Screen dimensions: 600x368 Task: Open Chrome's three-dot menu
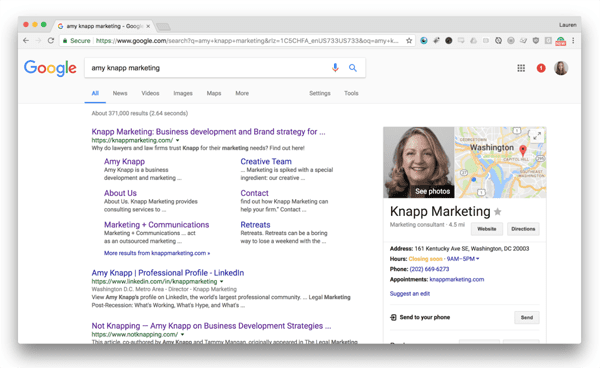pyautogui.click(x=573, y=41)
